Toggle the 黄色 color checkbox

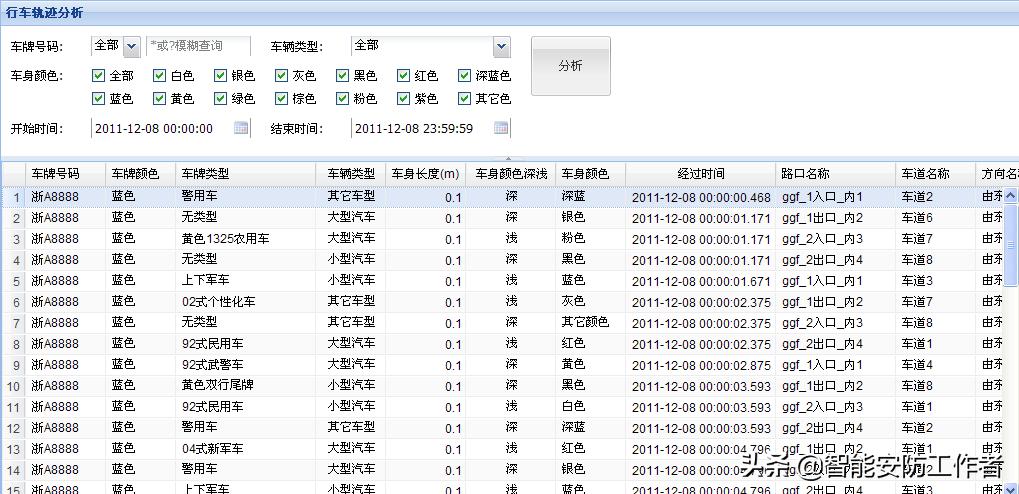159,98
